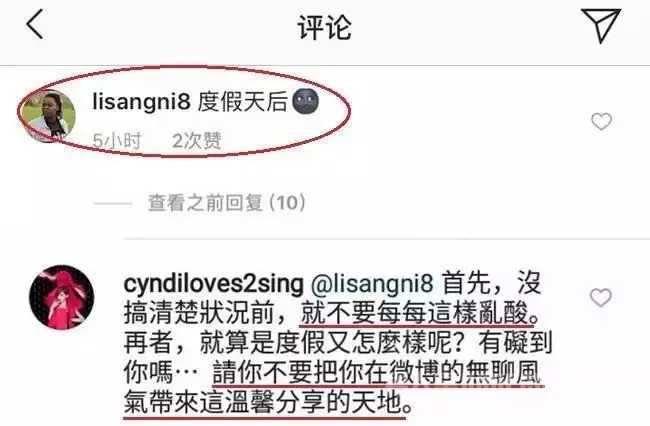Select the 5小时 timestamp
Screen dimensions: 650x426
coord(117,141)
